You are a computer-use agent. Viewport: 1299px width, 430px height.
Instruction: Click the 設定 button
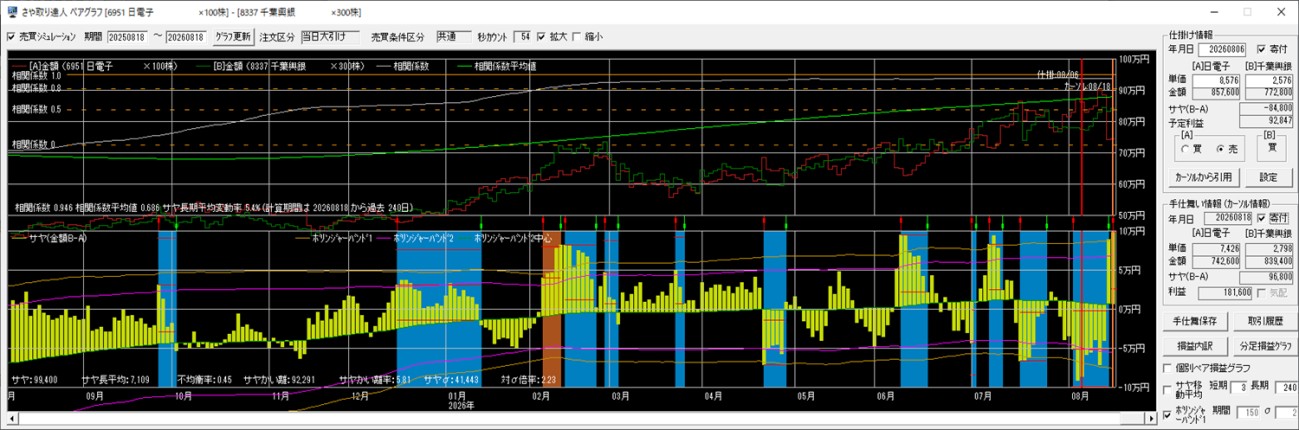1267,176
